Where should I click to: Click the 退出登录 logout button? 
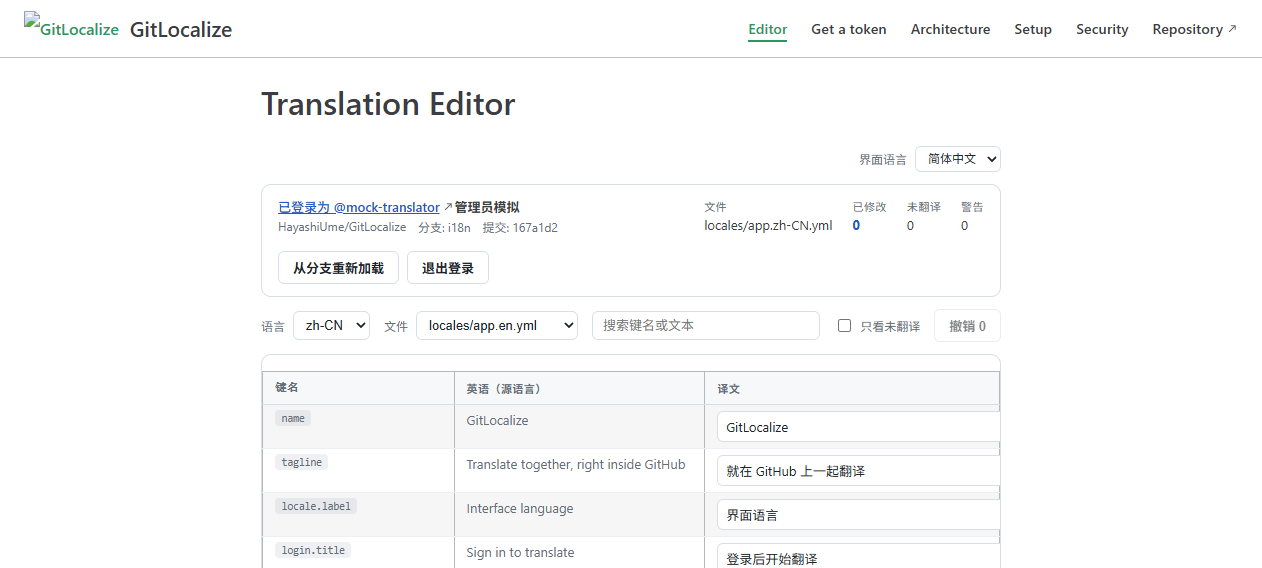(x=448, y=268)
